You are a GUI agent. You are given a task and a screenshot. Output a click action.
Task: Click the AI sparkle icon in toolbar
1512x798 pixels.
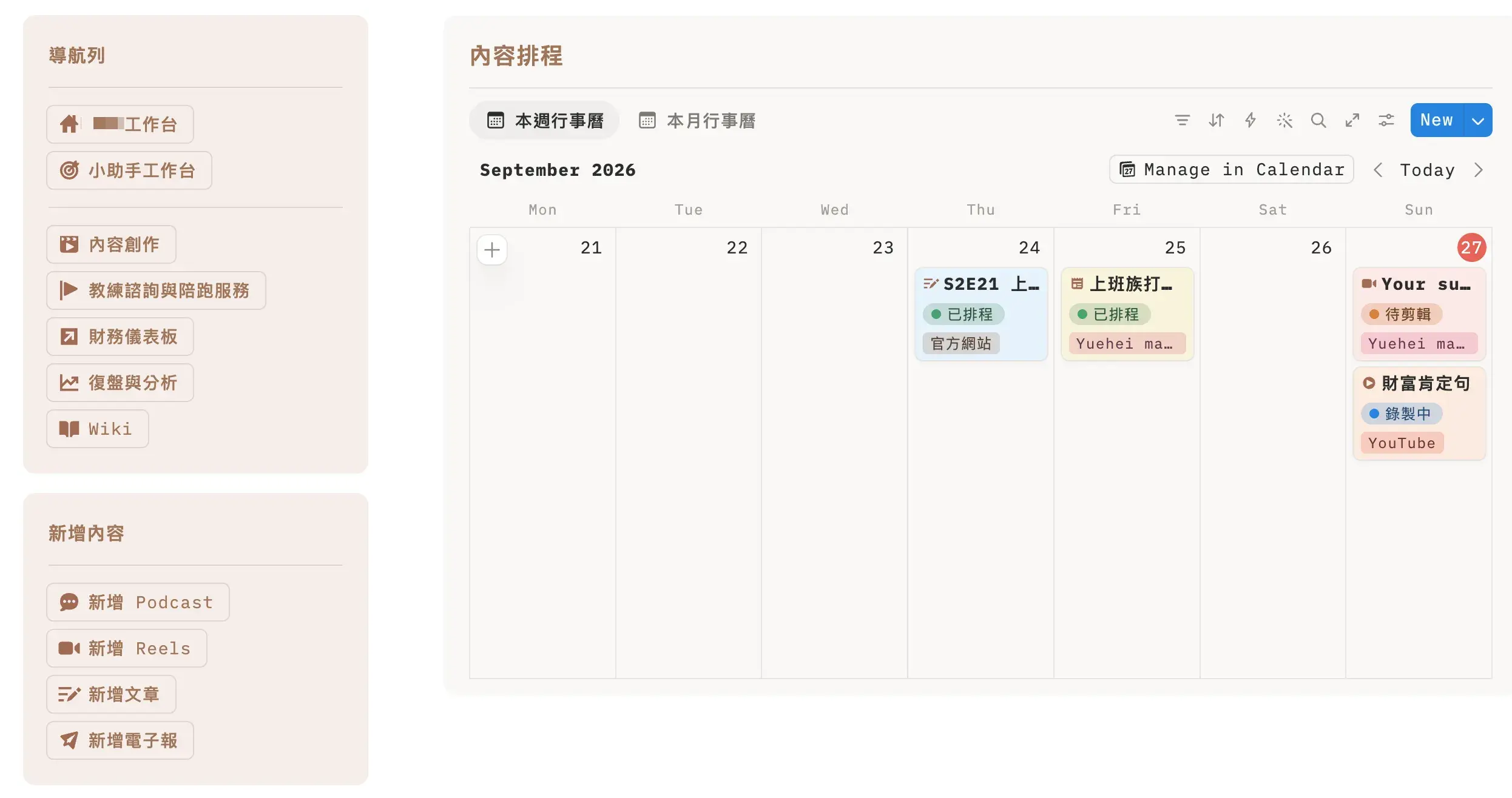coord(1284,120)
